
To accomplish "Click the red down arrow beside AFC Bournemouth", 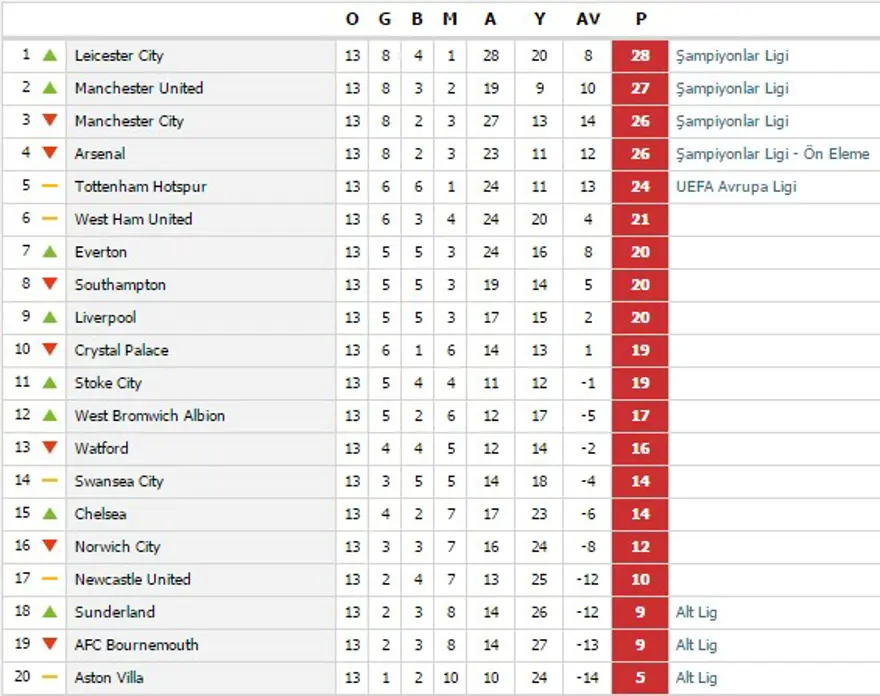I will click(50, 645).
